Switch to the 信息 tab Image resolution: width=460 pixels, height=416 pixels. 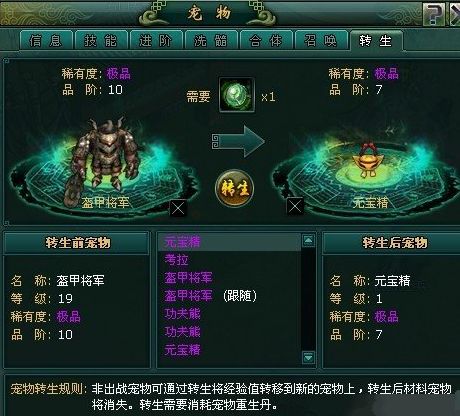coord(46,41)
